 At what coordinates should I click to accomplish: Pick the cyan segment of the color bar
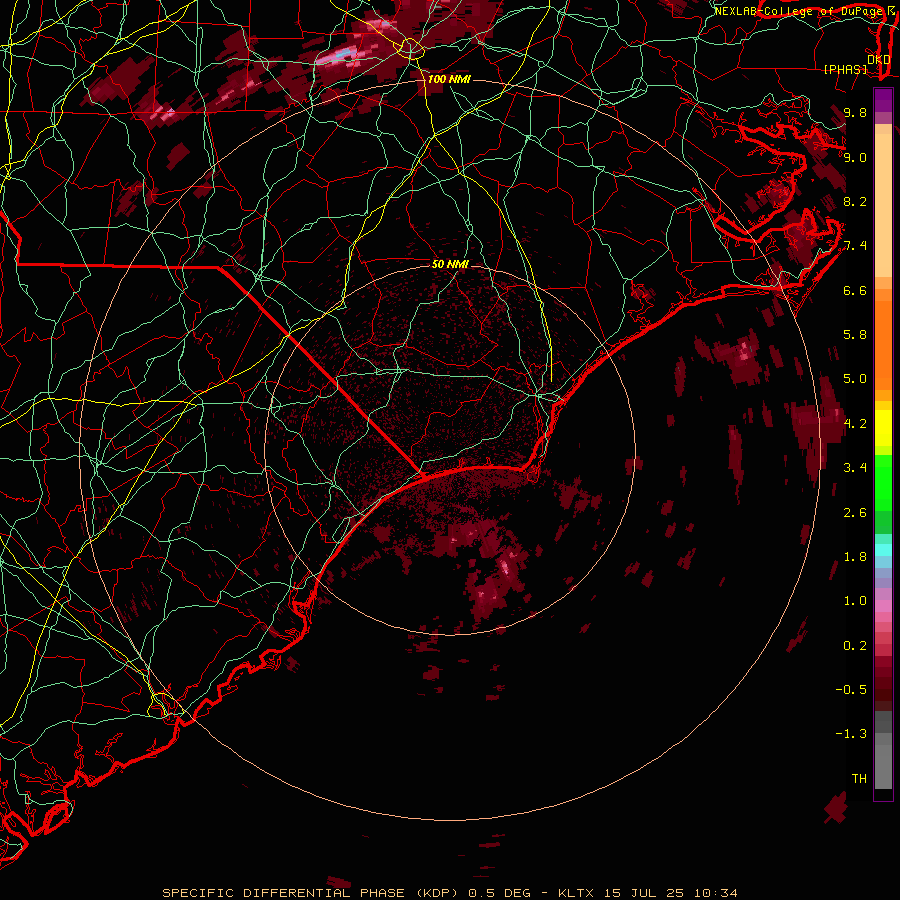pyautogui.click(x=883, y=550)
